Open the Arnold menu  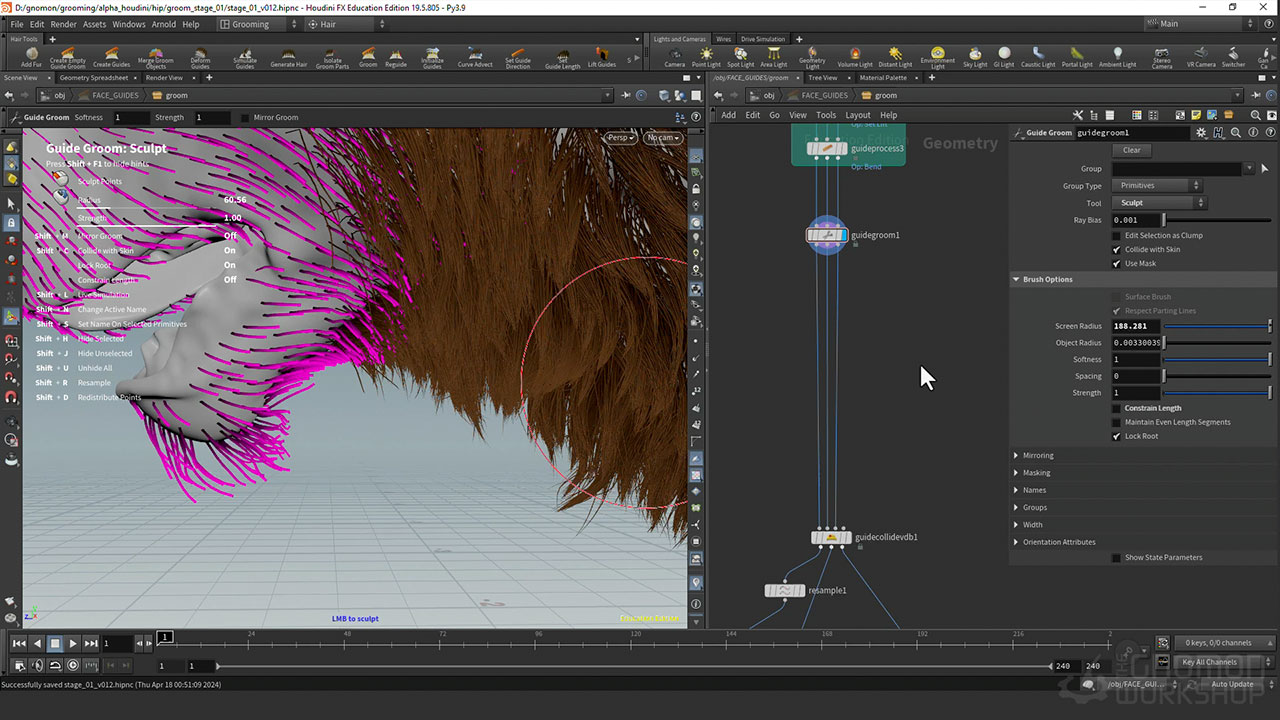click(163, 24)
